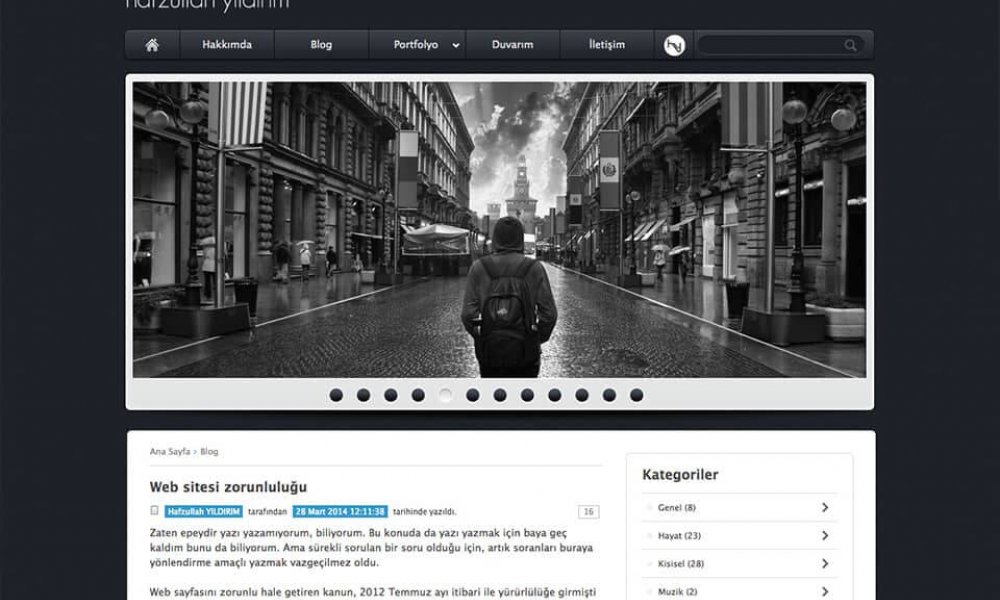Expand the Portfolyo dropdown menu
Viewport: 1000px width, 600px height.
(456, 45)
